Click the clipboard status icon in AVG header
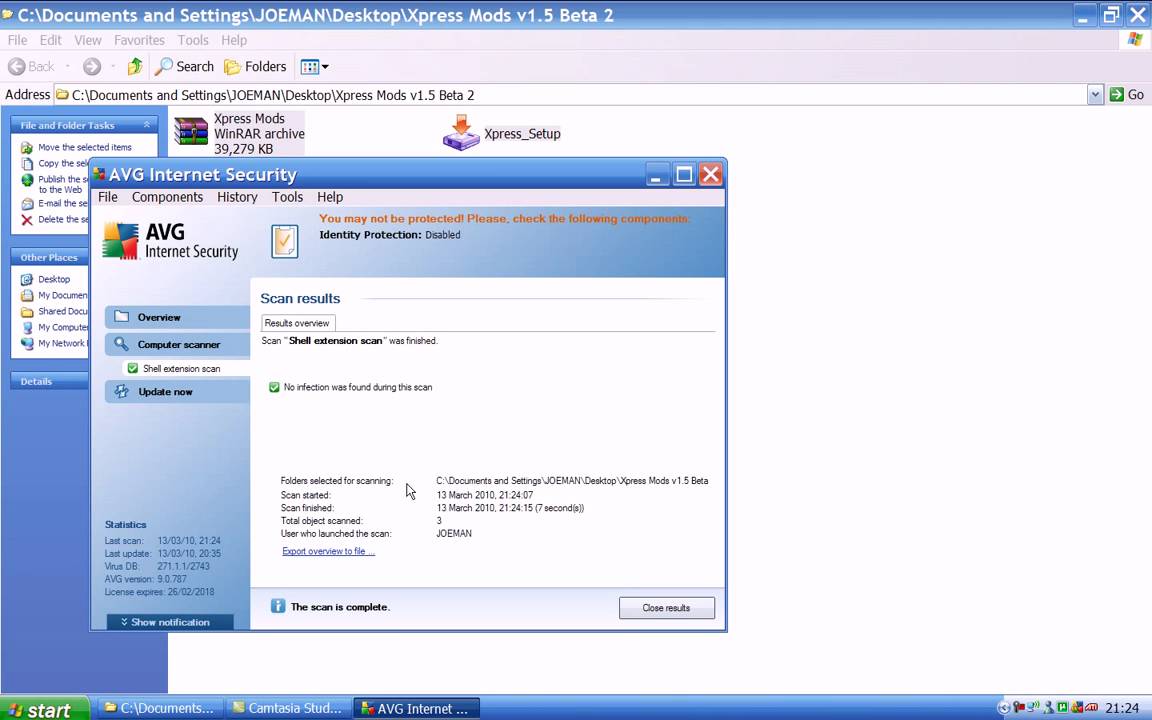Screen dimensions: 1152x720 tap(284, 241)
